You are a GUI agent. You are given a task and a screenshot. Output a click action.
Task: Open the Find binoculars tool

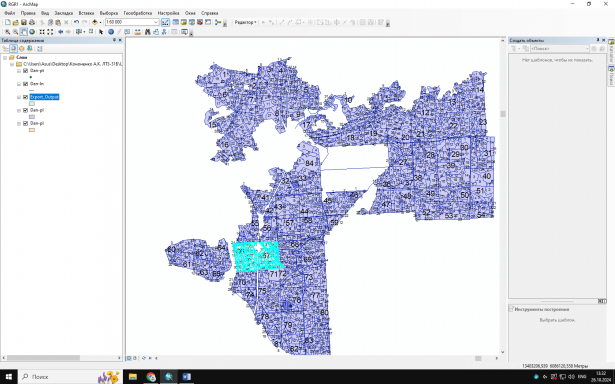(x=147, y=32)
